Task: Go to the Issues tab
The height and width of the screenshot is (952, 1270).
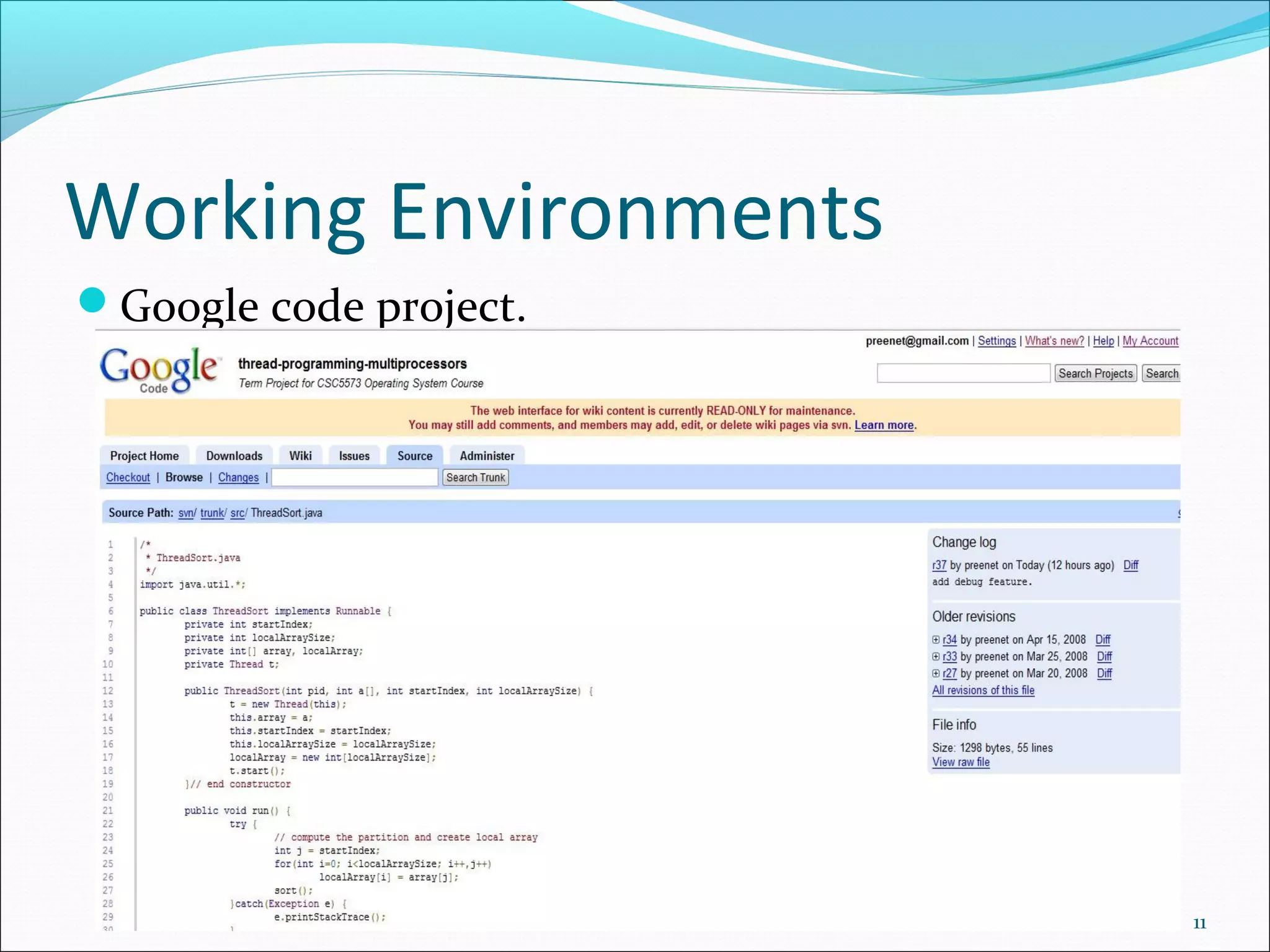Action: coord(354,456)
